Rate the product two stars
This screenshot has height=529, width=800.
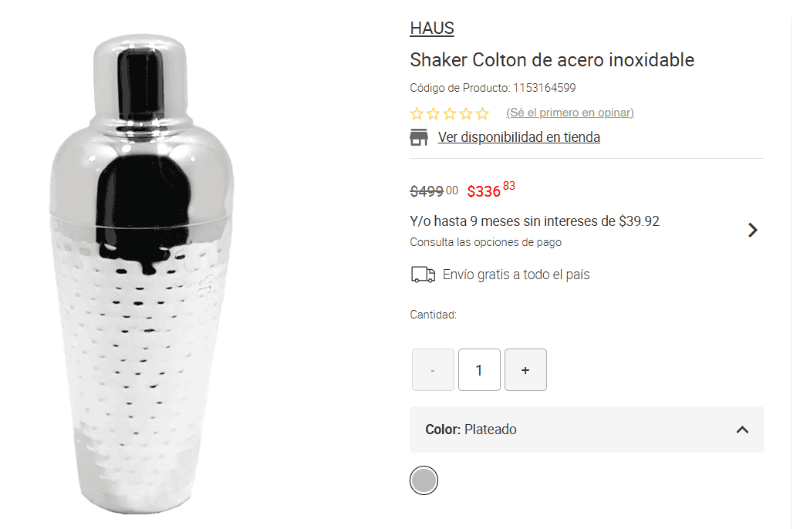coord(433,113)
